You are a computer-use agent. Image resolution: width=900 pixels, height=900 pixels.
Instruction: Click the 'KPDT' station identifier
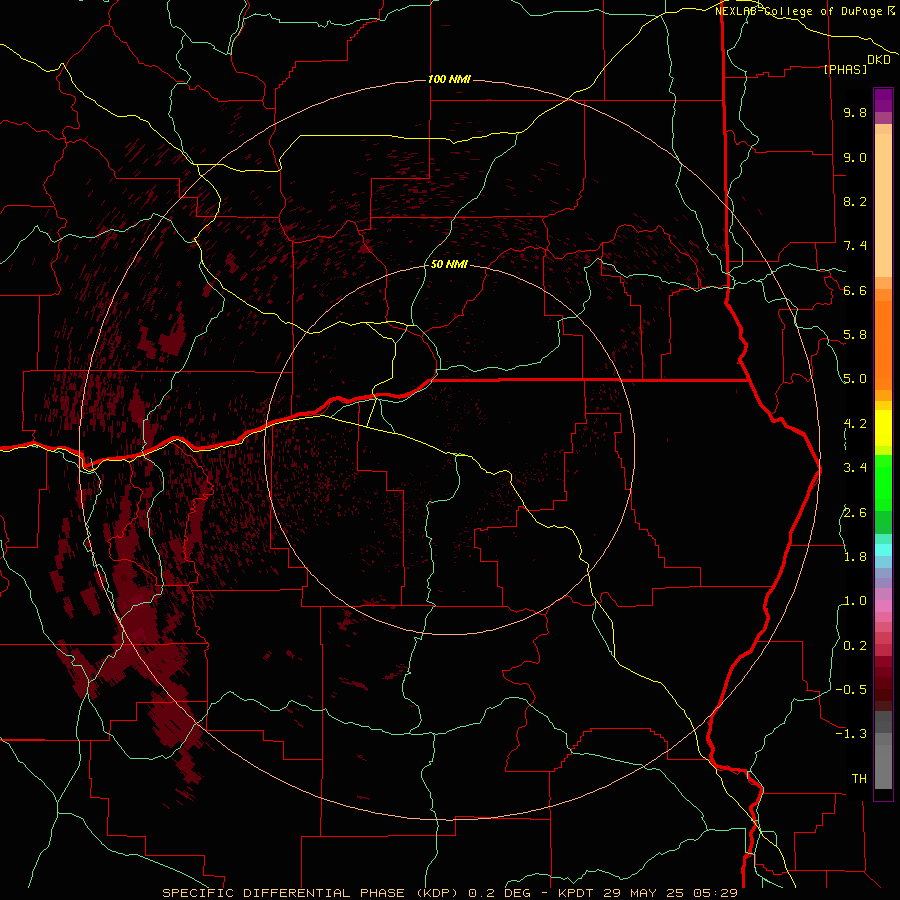(575, 893)
